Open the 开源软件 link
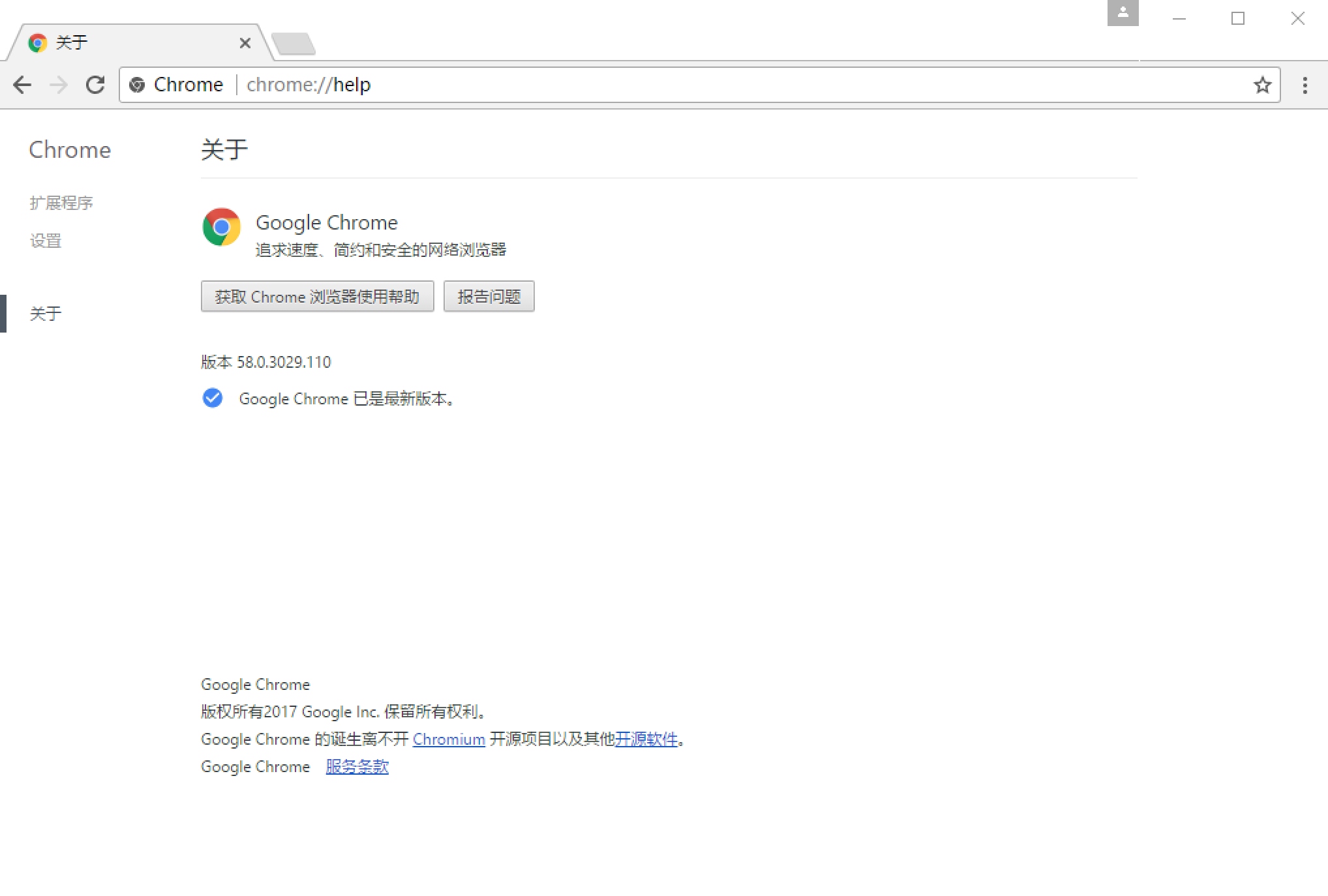1328x896 pixels. click(x=646, y=739)
